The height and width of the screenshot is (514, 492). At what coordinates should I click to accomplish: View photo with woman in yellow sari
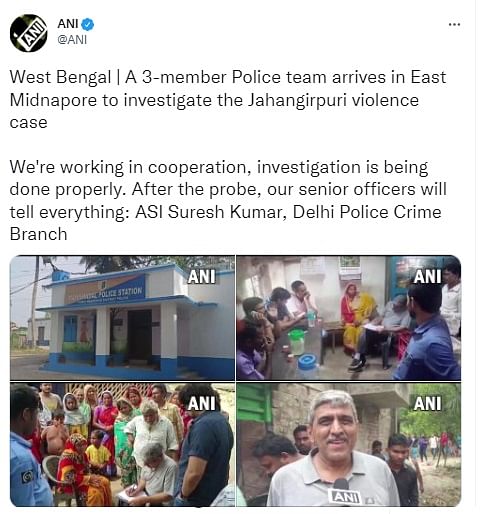point(349,318)
